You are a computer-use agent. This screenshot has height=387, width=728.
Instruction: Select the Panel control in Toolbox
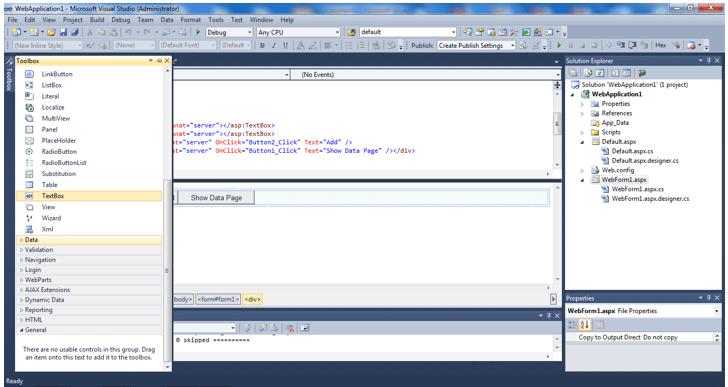pyautogui.click(x=89, y=129)
